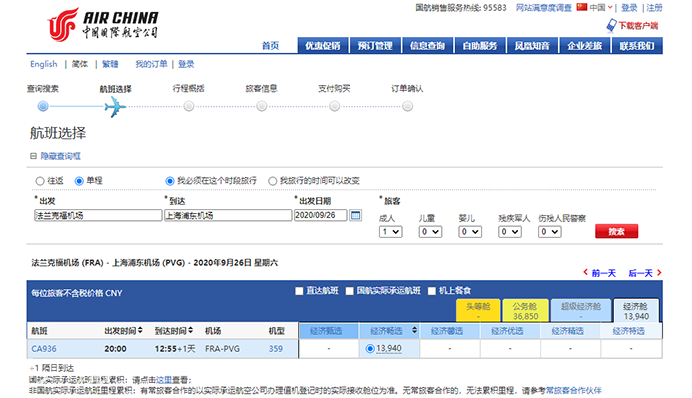Select the 13,940 fare radio button
Viewport: 692px width, 398px height.
[370, 349]
